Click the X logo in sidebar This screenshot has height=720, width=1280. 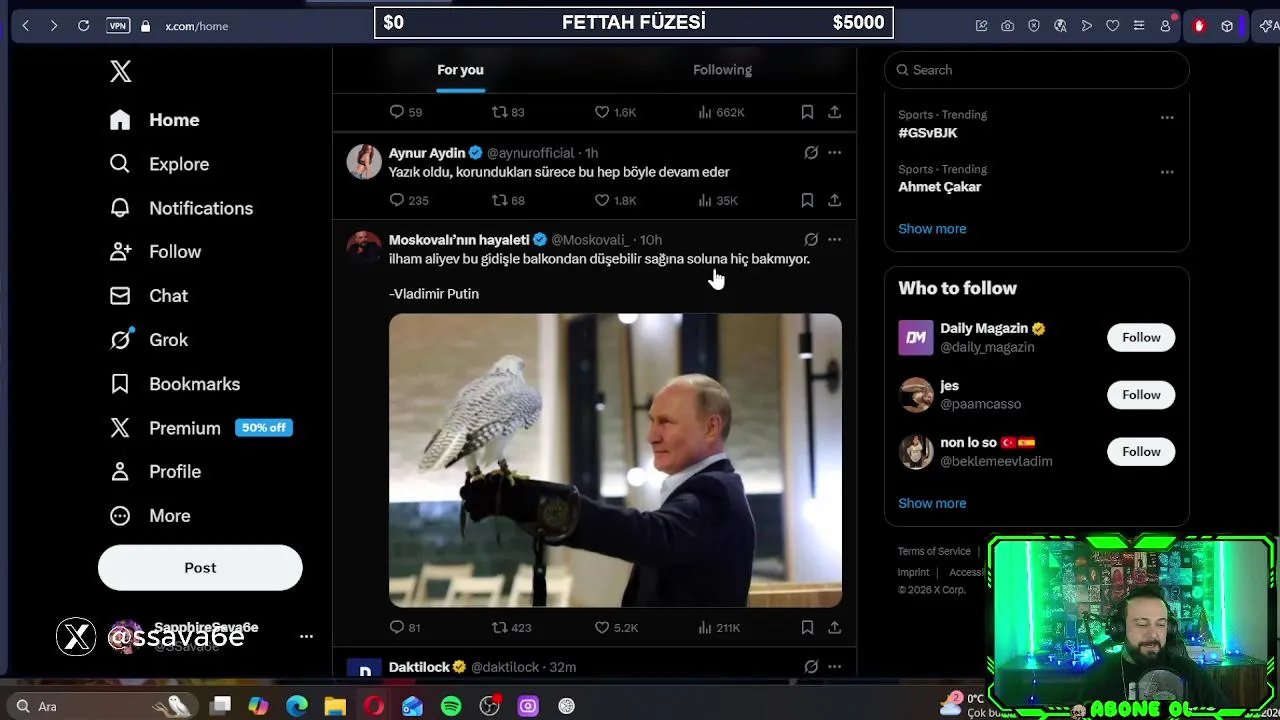pos(120,71)
